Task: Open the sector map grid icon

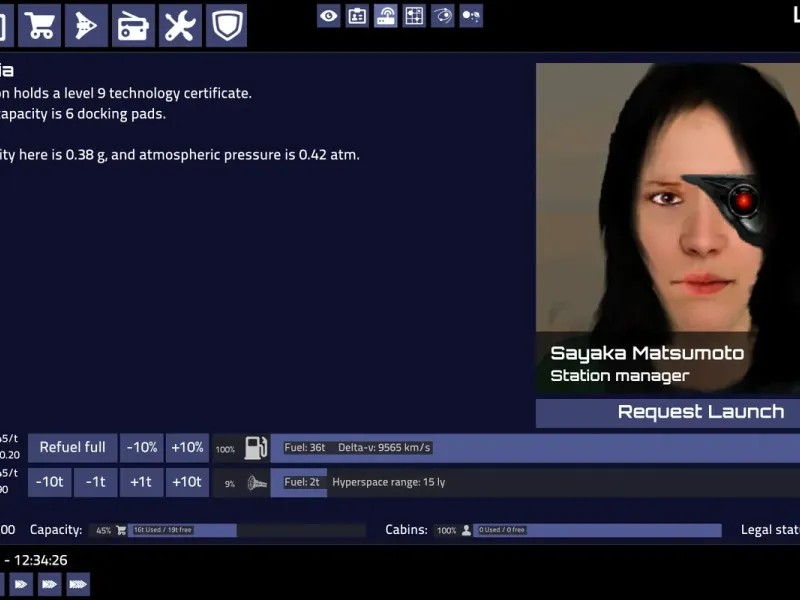Action: pyautogui.click(x=414, y=16)
